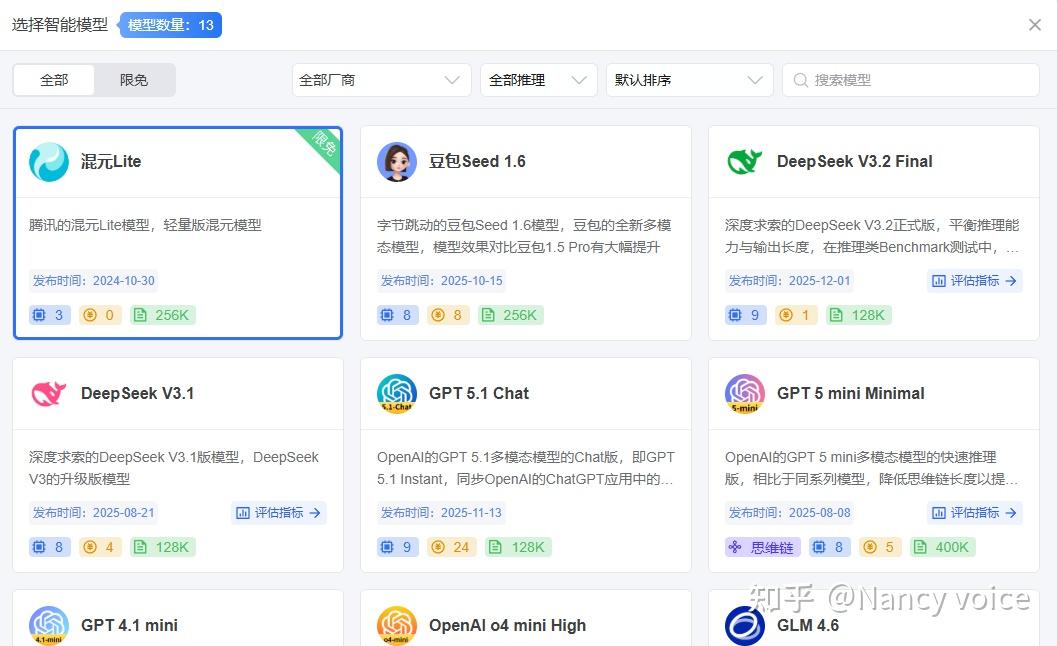The width and height of the screenshot is (1057, 646).
Task: Click 发布时间: 2025-11-13 release date
Action: [442, 512]
